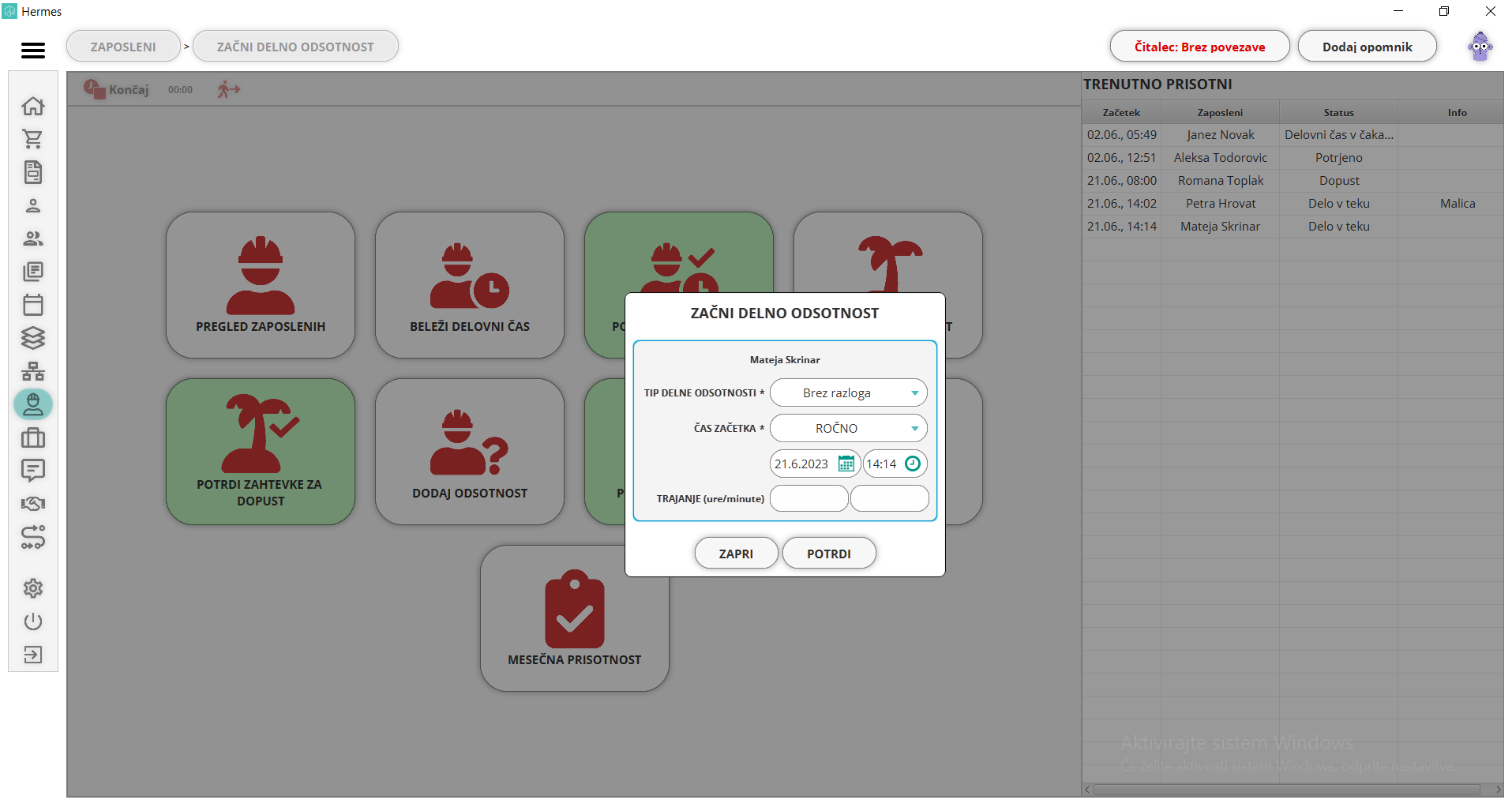Click the Potrjeno status cell
The image size is (1512, 811).
[1338, 158]
